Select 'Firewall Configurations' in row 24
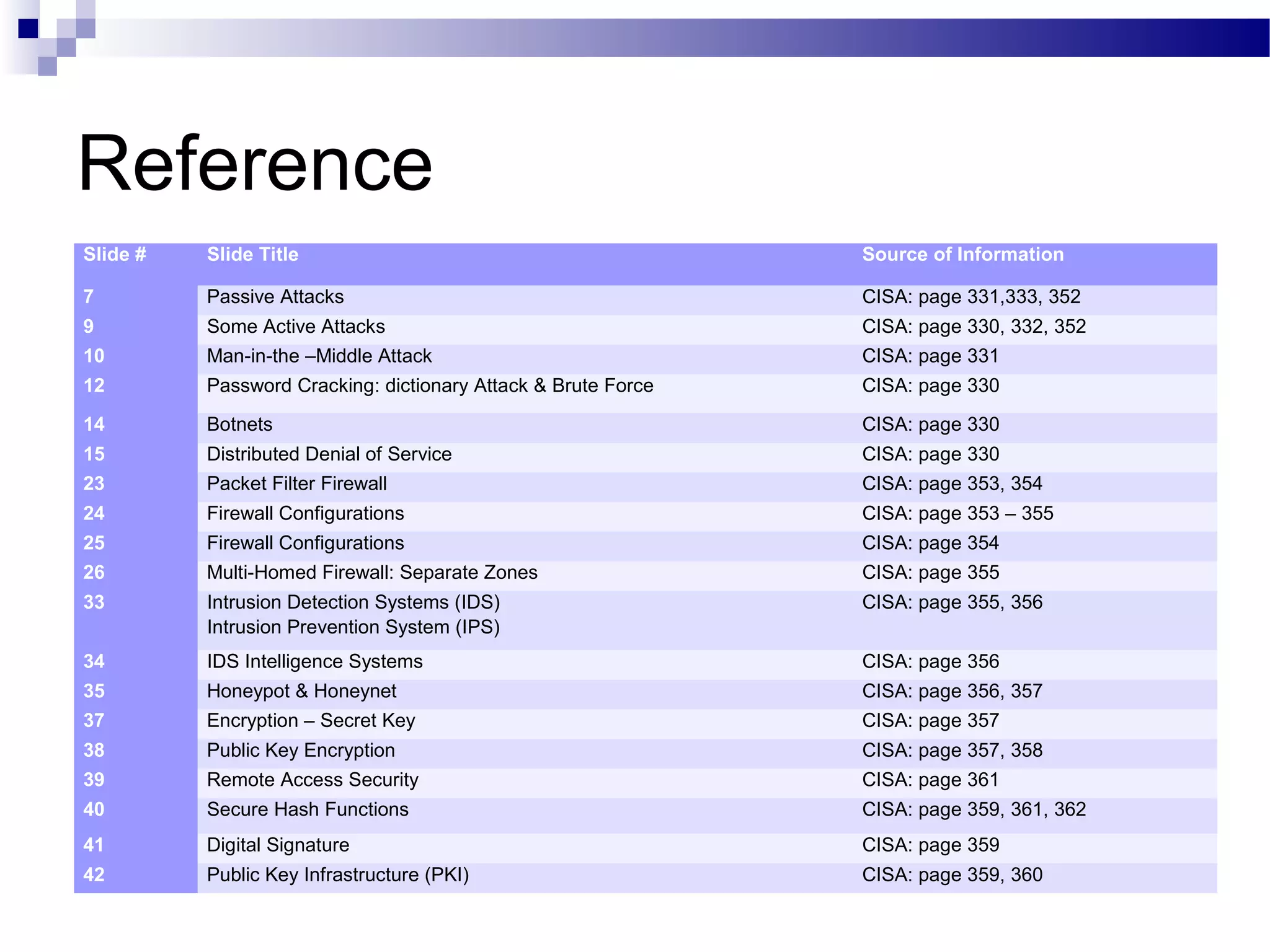 pos(305,514)
